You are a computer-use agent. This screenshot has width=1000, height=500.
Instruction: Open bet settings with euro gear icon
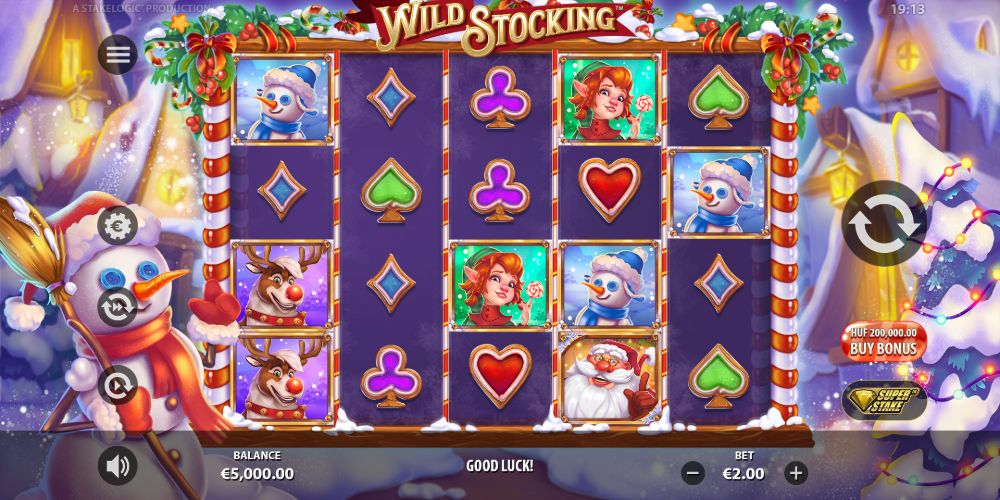pyautogui.click(x=118, y=226)
